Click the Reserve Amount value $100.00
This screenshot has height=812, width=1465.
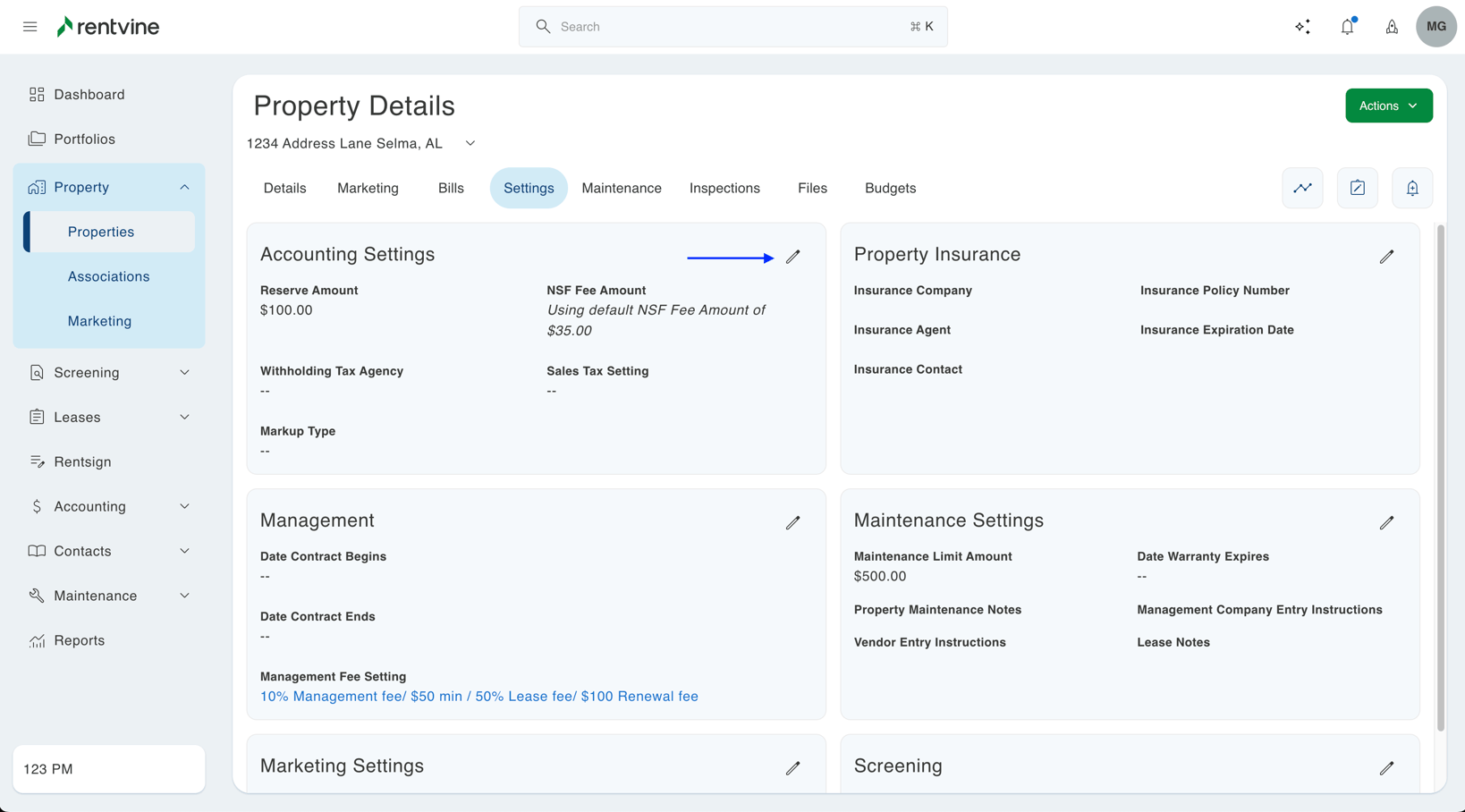coord(286,310)
